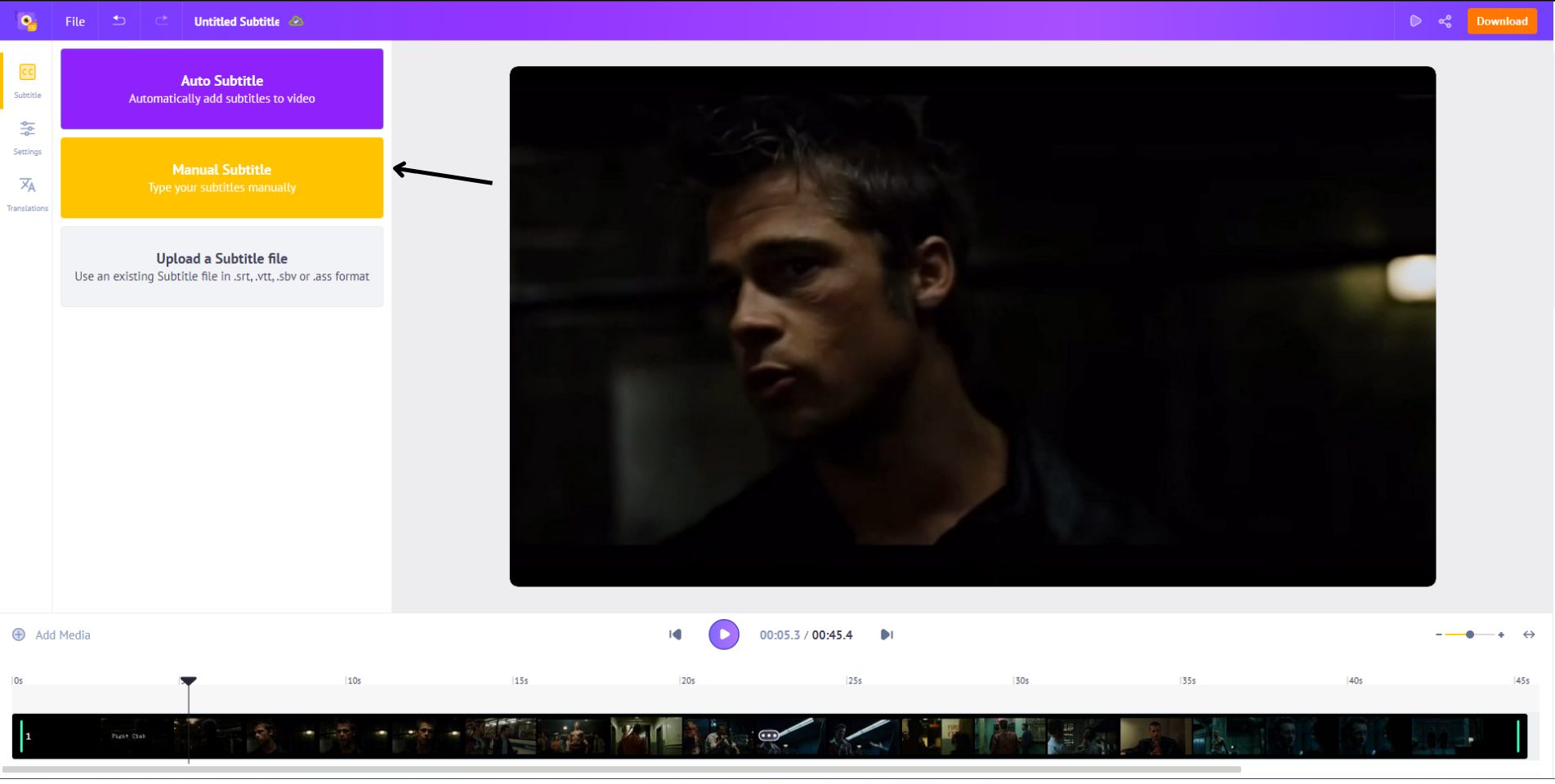Open the Subtitle sidebar tab

pos(27,80)
